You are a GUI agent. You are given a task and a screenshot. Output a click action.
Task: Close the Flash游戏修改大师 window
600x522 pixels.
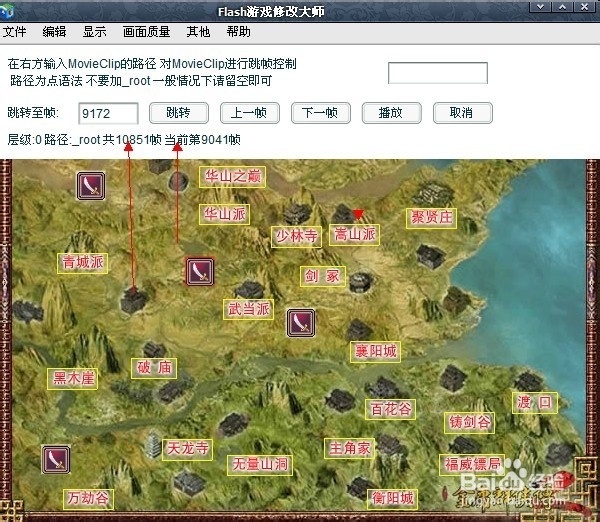pos(585,7)
